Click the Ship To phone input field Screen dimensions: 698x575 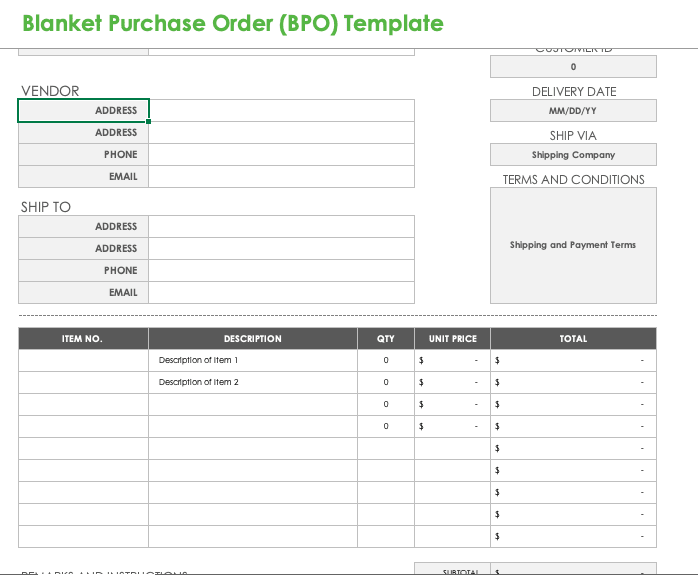(x=281, y=271)
